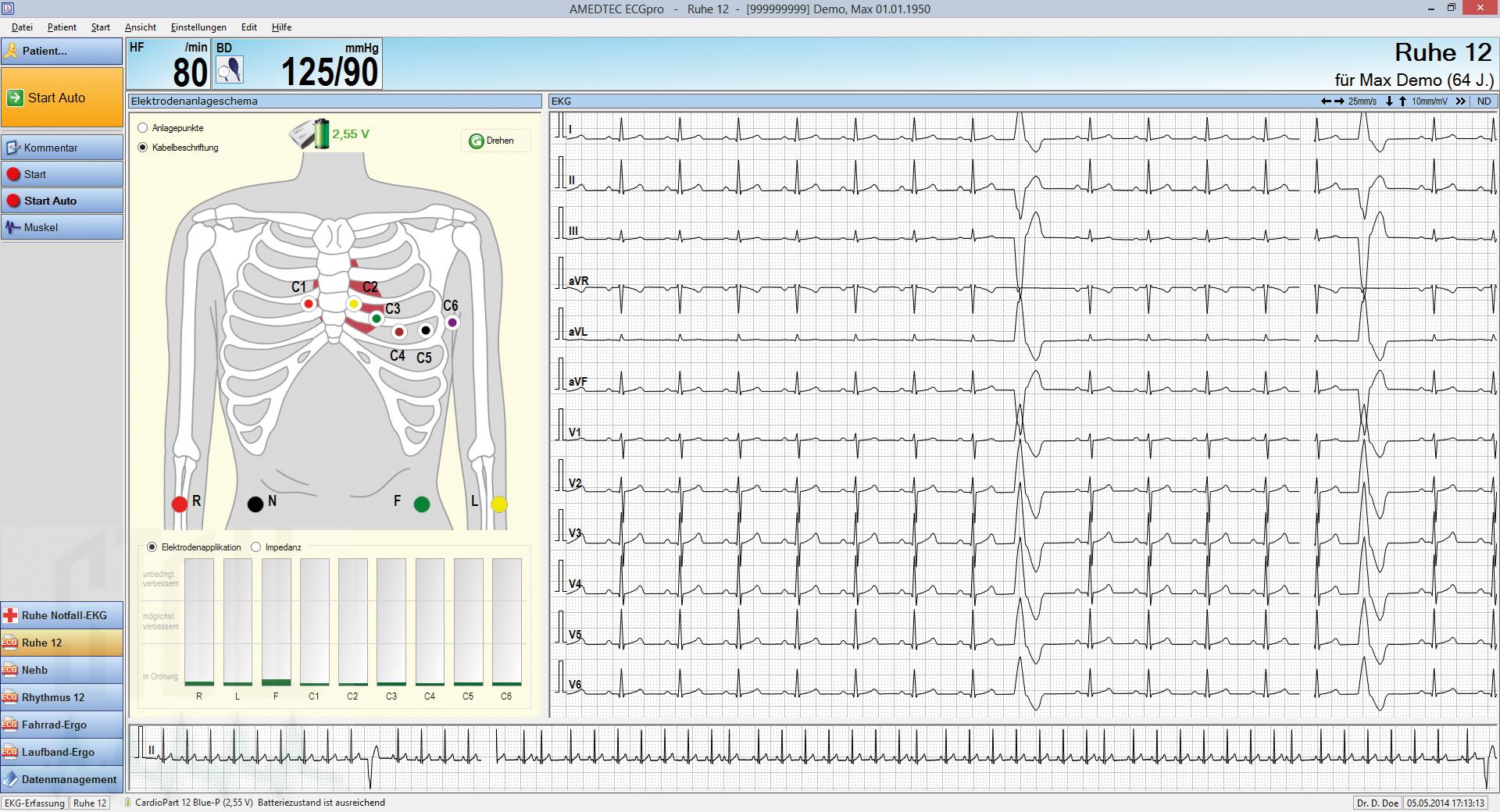Select the Anlagepunkte radio button
Image resolution: width=1500 pixels, height=812 pixels.
pyautogui.click(x=143, y=128)
